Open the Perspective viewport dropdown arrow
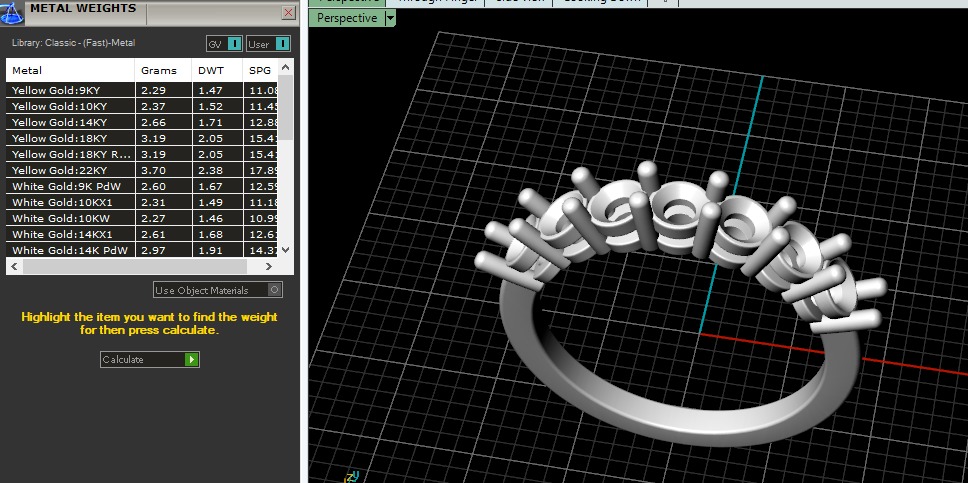968x483 pixels. (390, 18)
